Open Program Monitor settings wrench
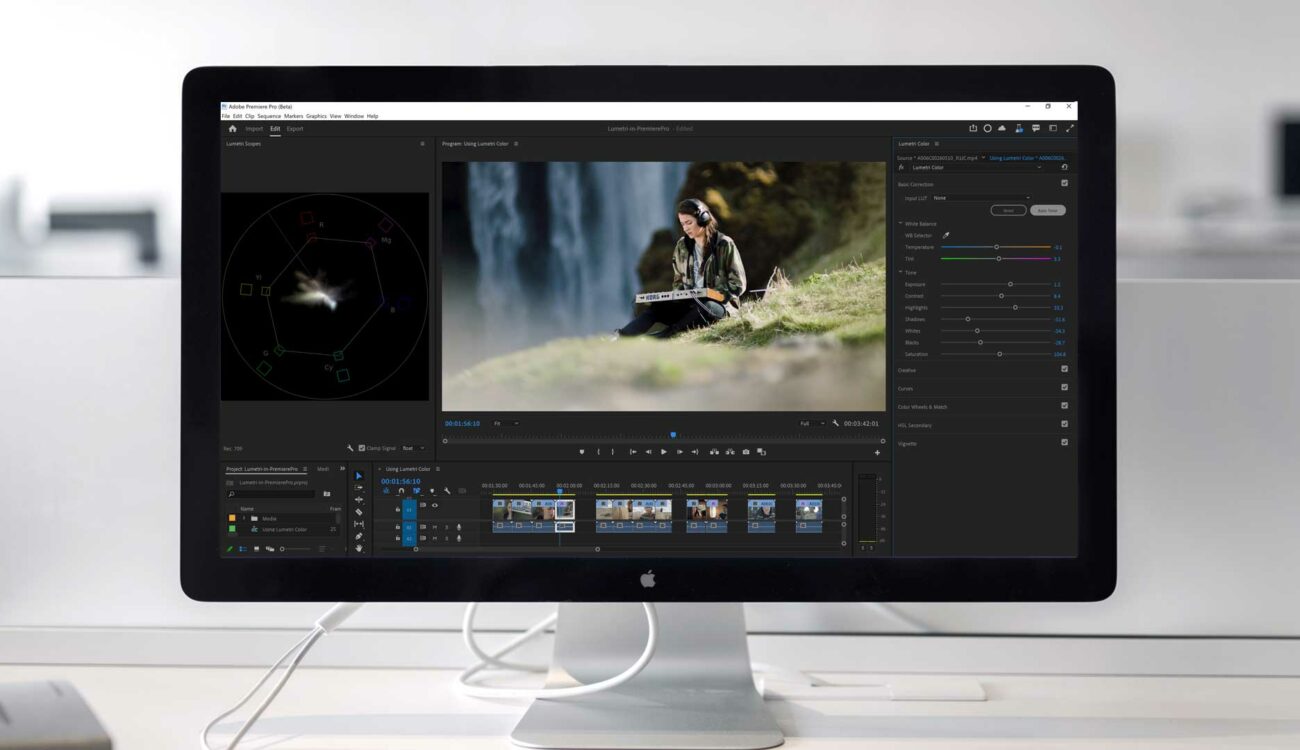1300x750 pixels. (x=836, y=424)
